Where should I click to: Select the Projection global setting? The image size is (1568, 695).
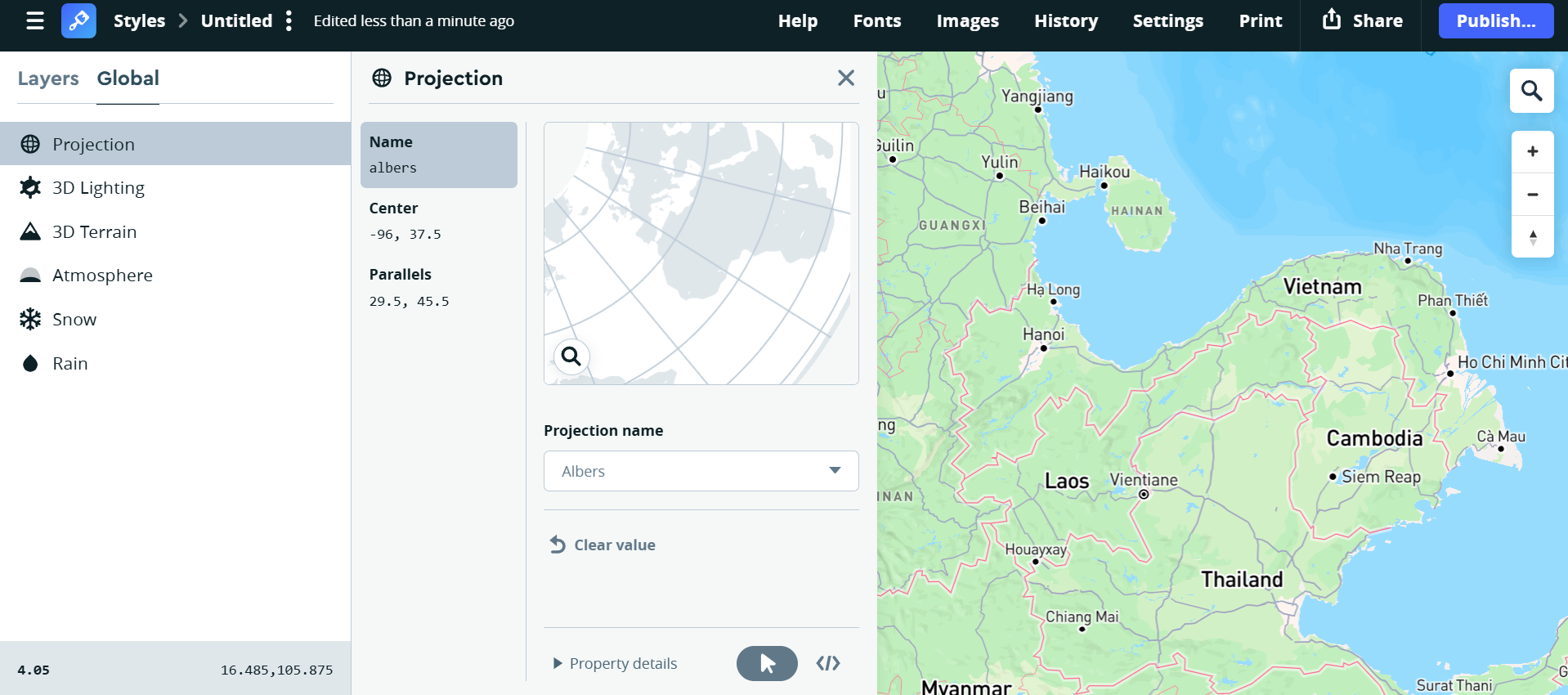click(x=175, y=144)
